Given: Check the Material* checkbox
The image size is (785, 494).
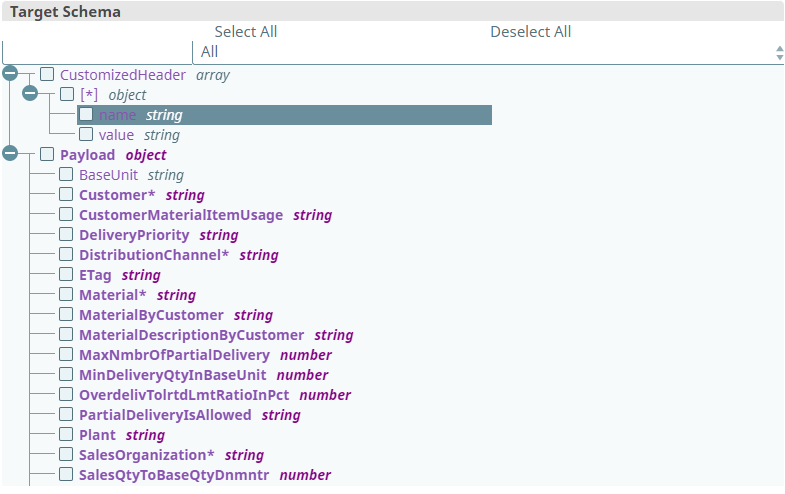Looking at the screenshot, I should click(66, 294).
